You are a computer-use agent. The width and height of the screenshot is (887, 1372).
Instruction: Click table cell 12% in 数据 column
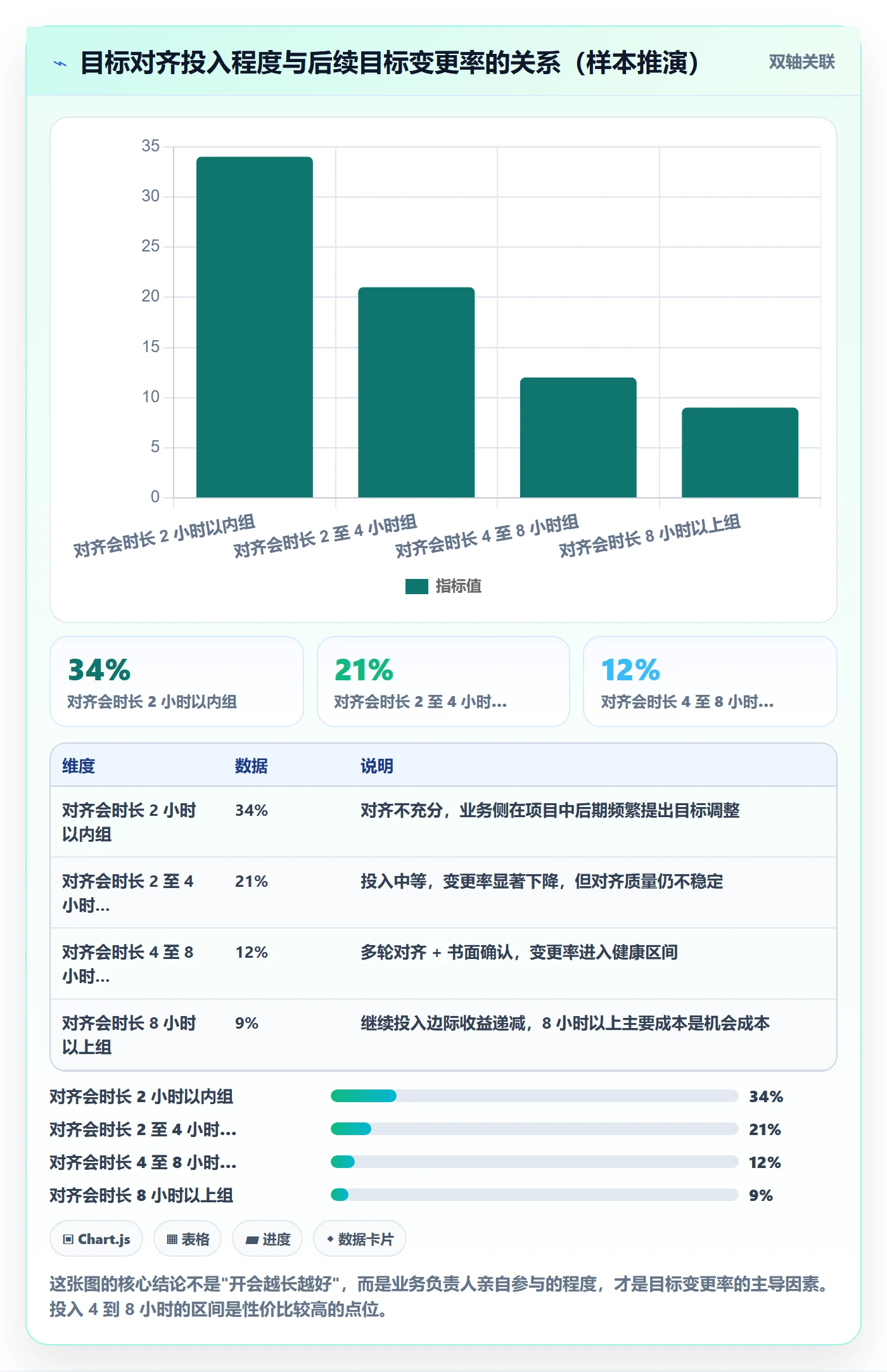pyautogui.click(x=252, y=952)
